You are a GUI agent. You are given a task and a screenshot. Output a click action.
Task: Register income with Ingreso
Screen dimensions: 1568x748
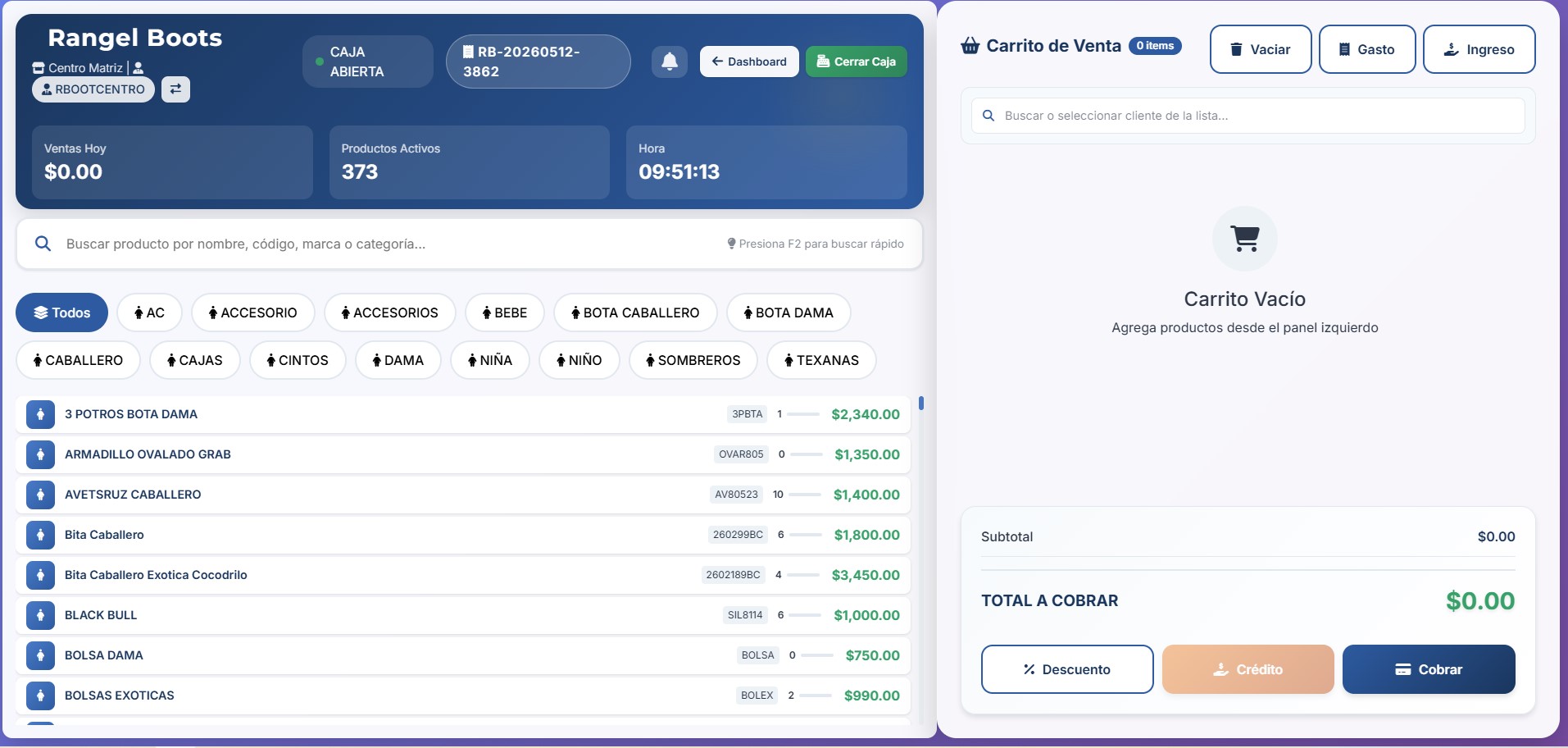point(1479,49)
